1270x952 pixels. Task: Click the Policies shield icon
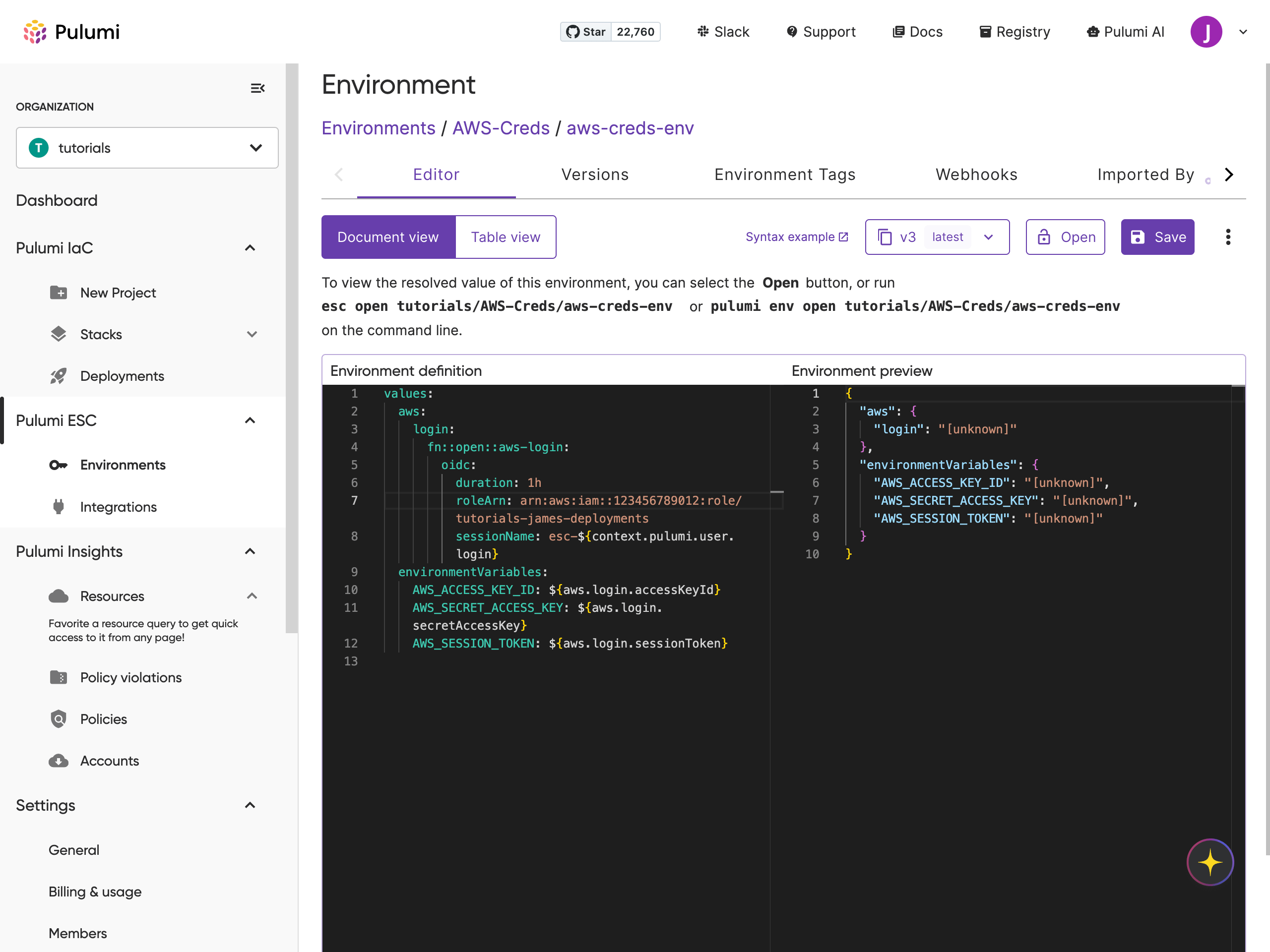58,719
